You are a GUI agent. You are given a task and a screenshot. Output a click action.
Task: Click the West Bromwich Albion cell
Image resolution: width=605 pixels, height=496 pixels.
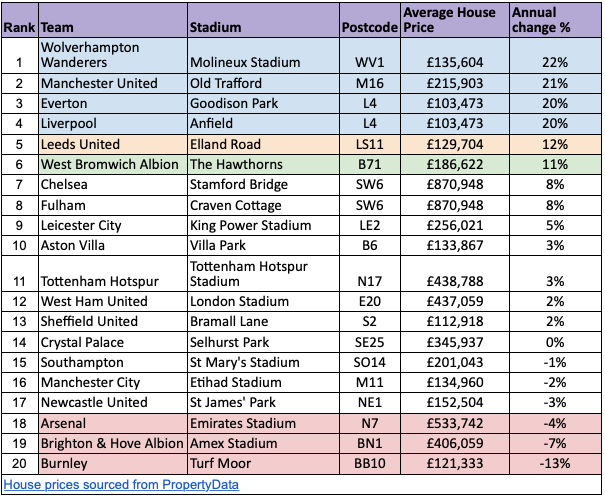click(x=113, y=164)
